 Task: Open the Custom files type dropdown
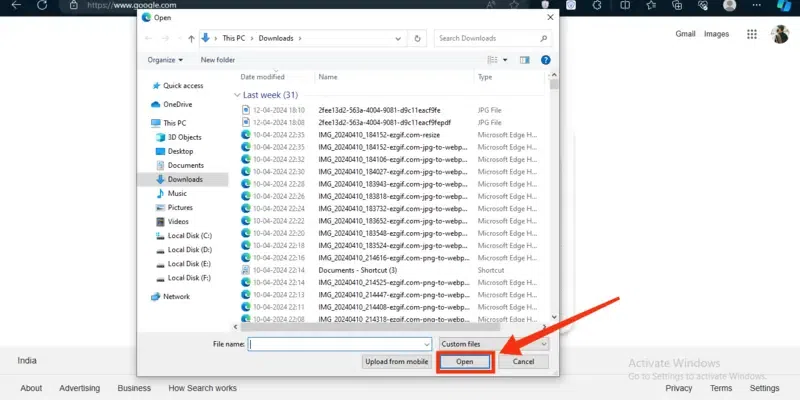494,344
